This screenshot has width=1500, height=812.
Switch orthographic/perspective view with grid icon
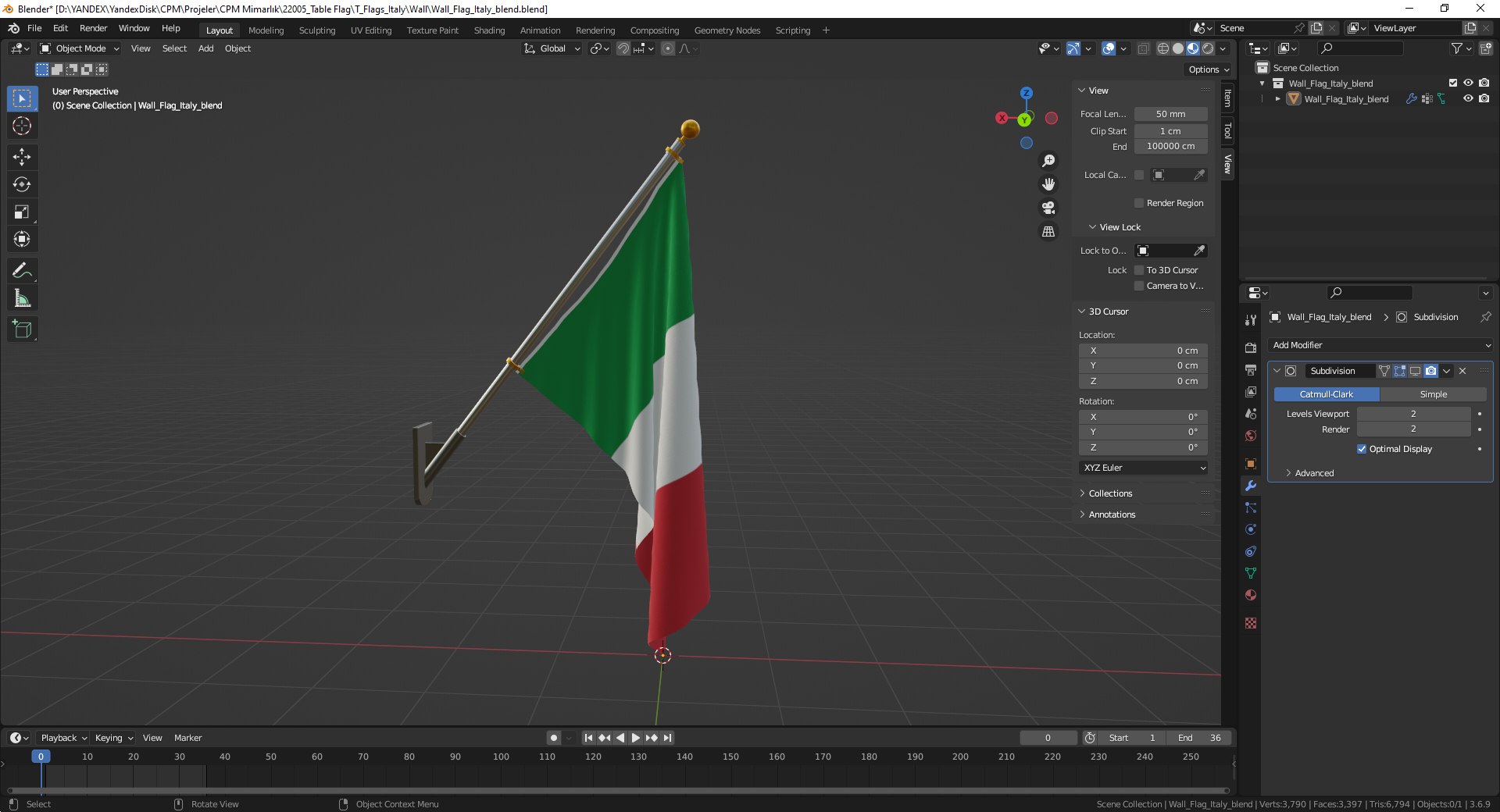1048,232
